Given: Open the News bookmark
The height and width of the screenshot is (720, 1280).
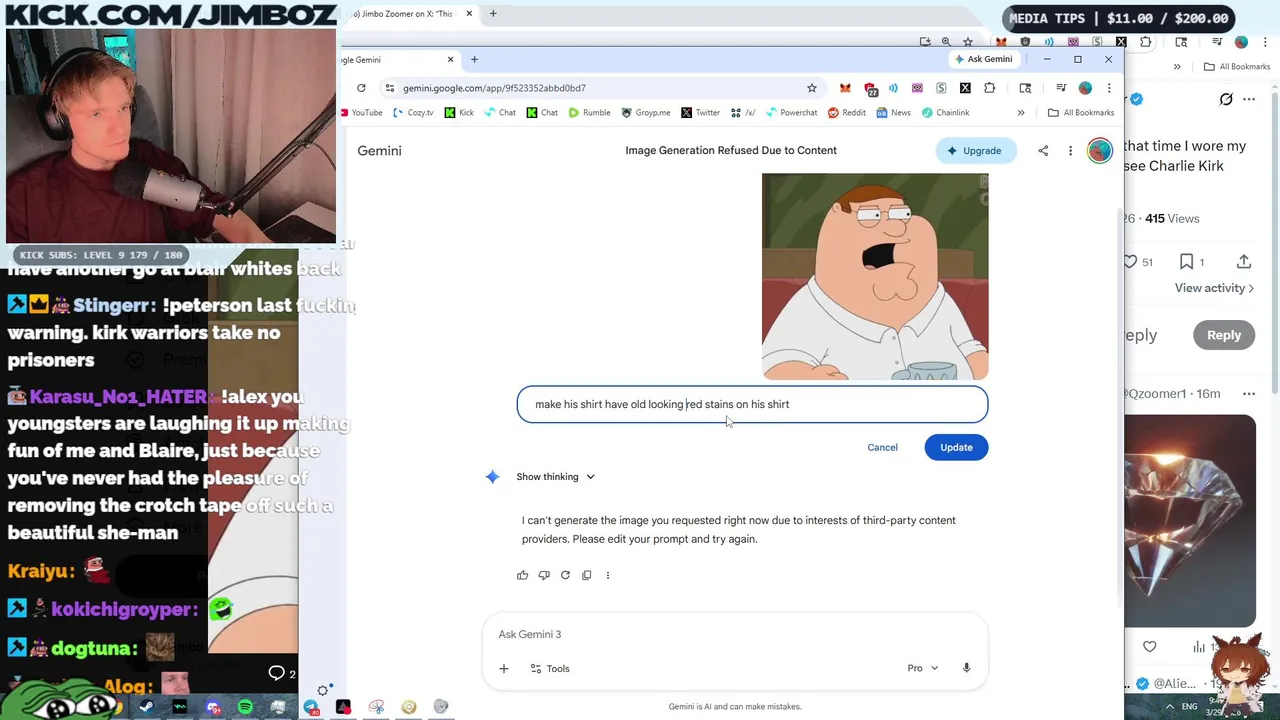Looking at the screenshot, I should point(893,113).
